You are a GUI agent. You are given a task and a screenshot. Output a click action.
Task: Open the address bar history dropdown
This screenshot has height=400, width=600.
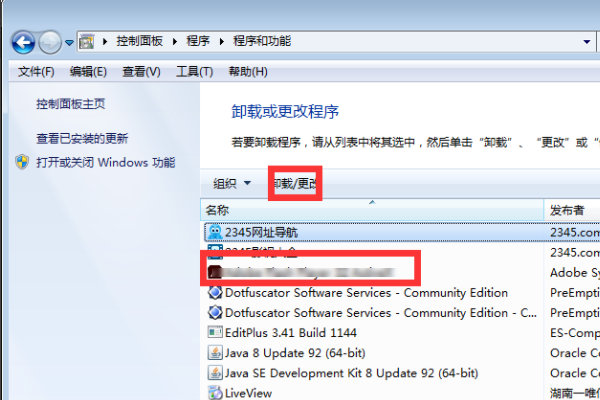tap(587, 42)
